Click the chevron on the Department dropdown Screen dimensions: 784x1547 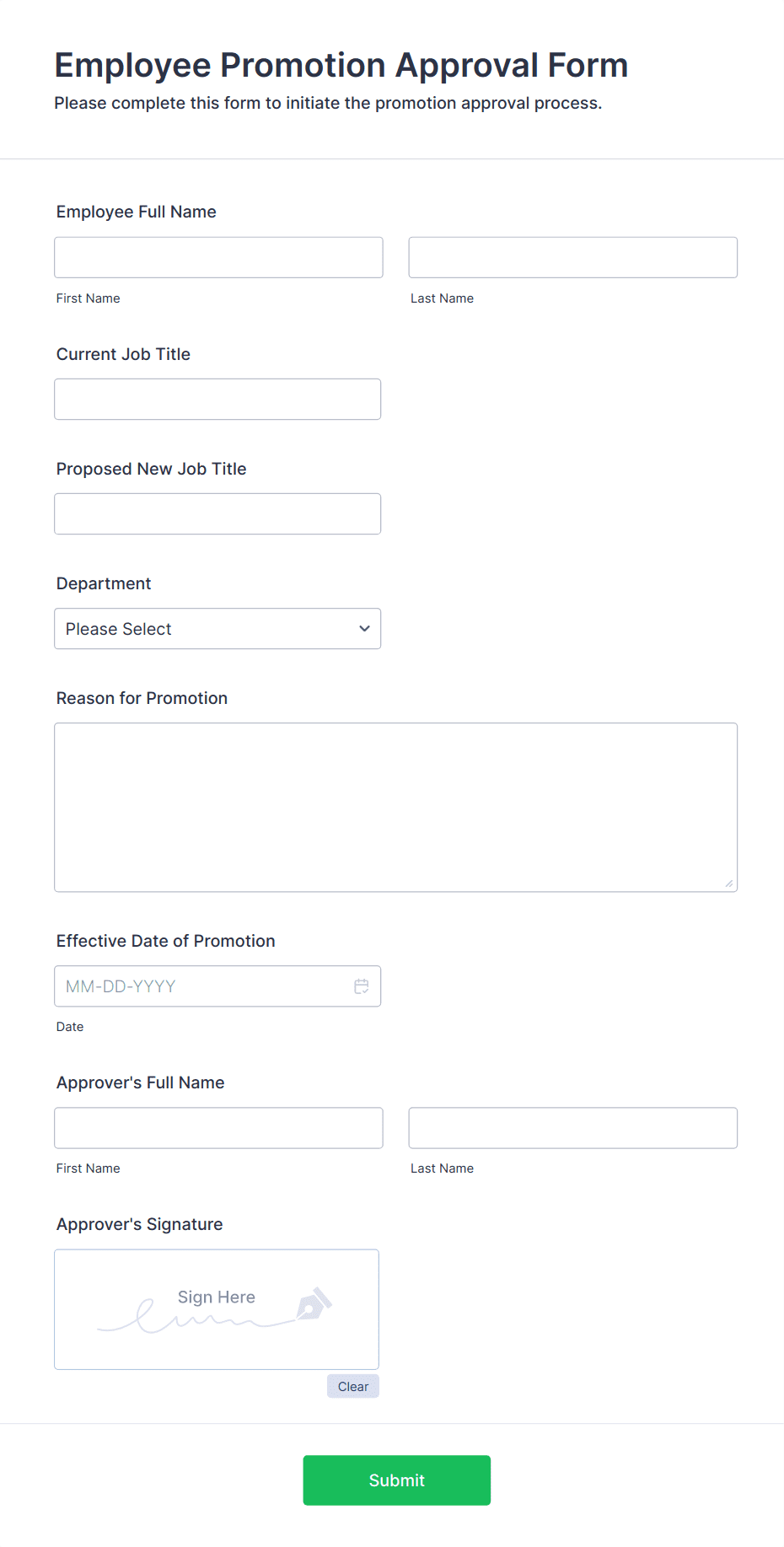pos(364,628)
